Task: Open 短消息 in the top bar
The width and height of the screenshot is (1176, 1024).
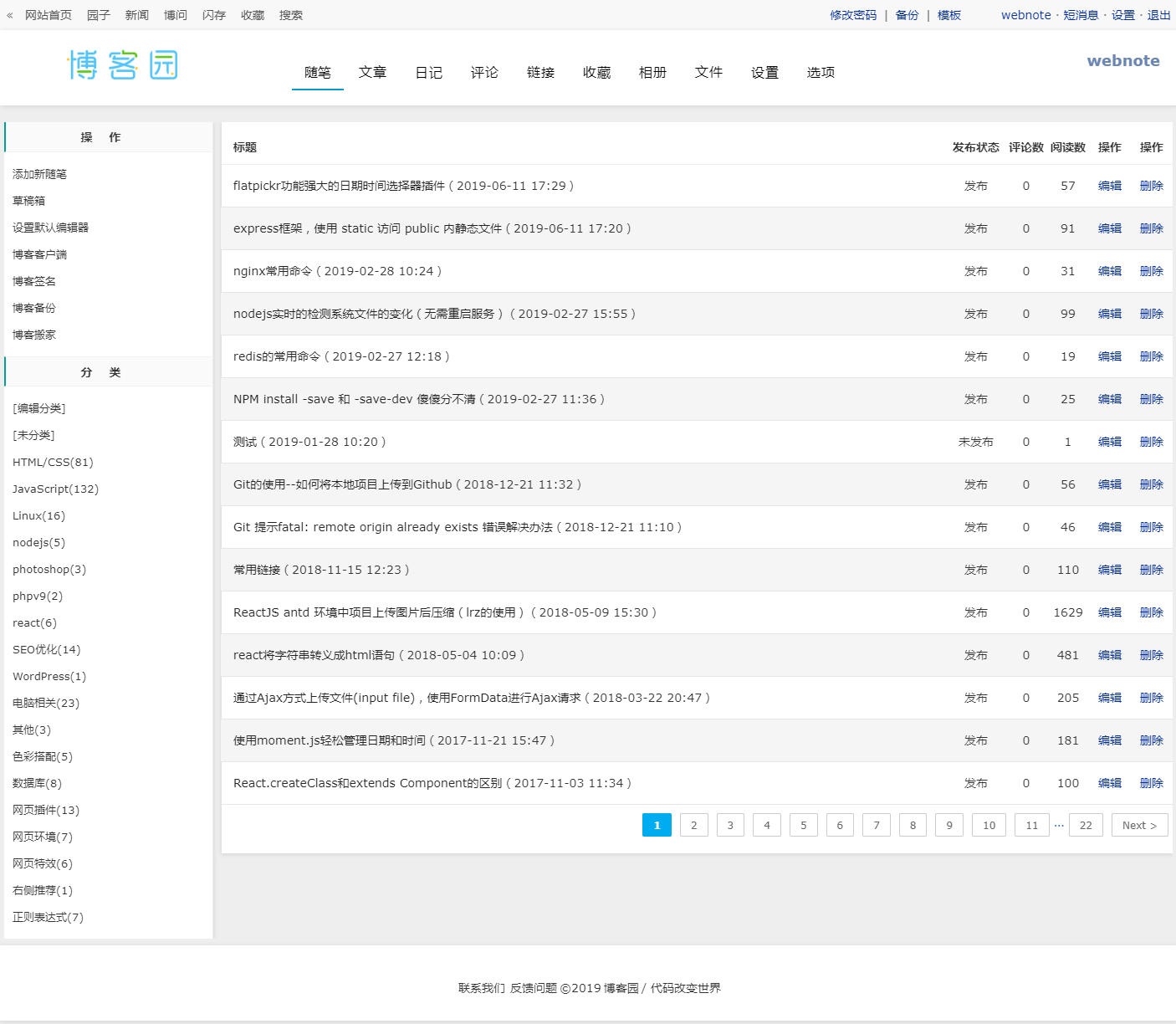Action: 1081,15
